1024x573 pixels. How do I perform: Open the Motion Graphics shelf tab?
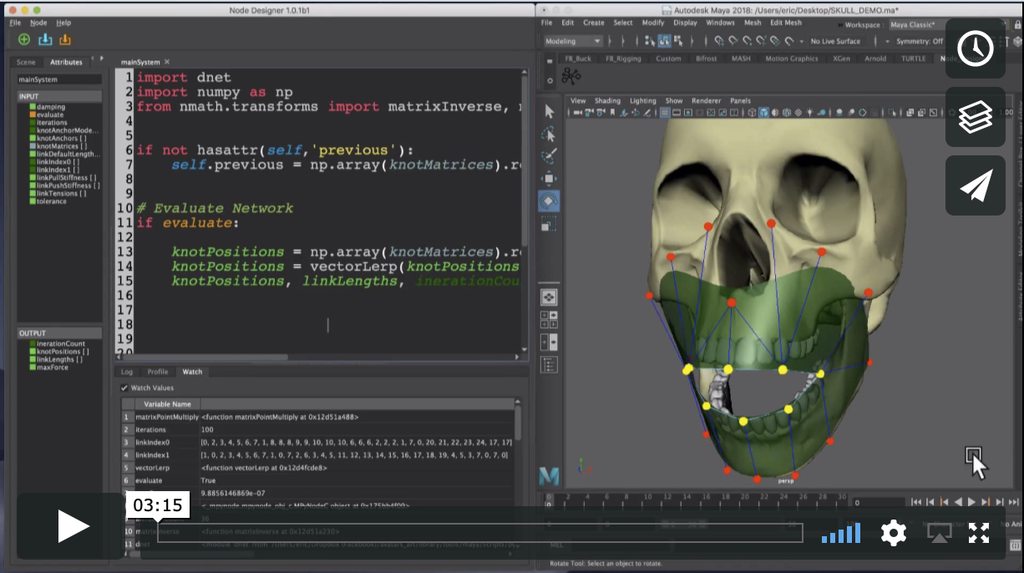792,59
